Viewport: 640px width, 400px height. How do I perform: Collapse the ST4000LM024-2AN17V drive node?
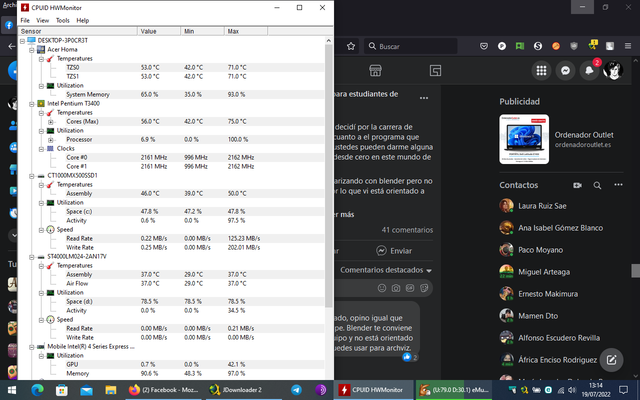[32, 257]
